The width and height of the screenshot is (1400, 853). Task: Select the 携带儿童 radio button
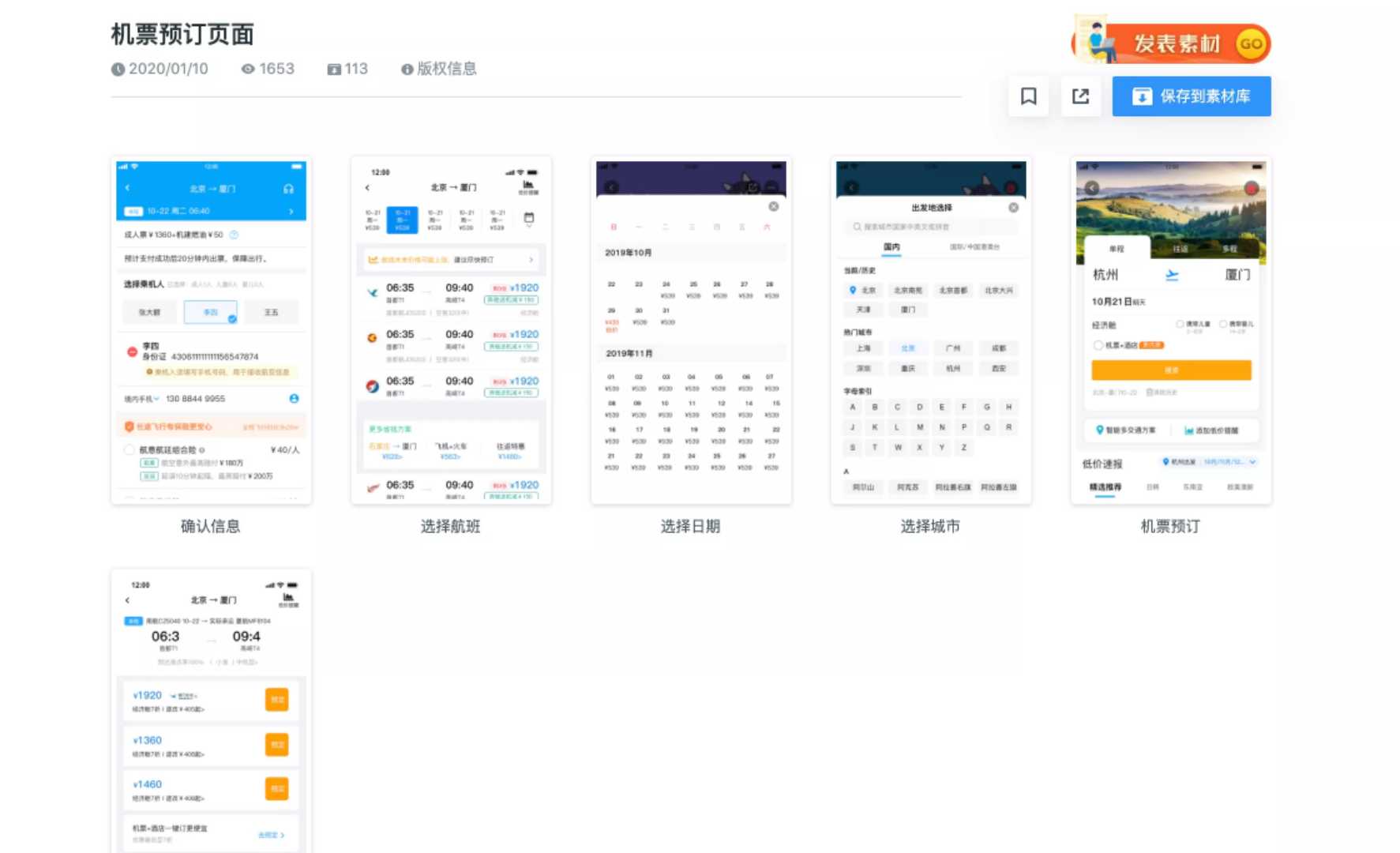[x=1180, y=325]
